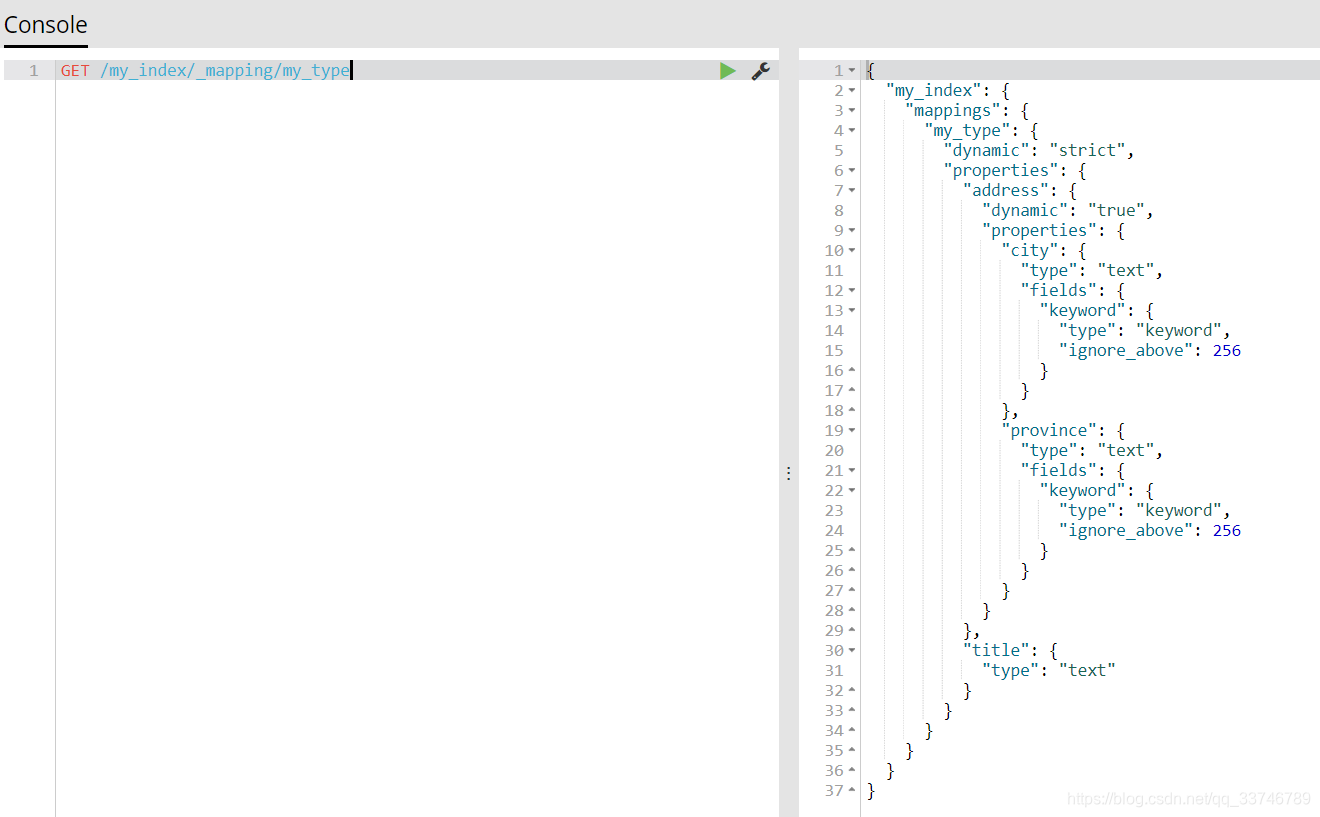Screen dimensions: 1320x817
Task: Fold the "fields" block at line 21
Action: pyautogui.click(x=852, y=471)
